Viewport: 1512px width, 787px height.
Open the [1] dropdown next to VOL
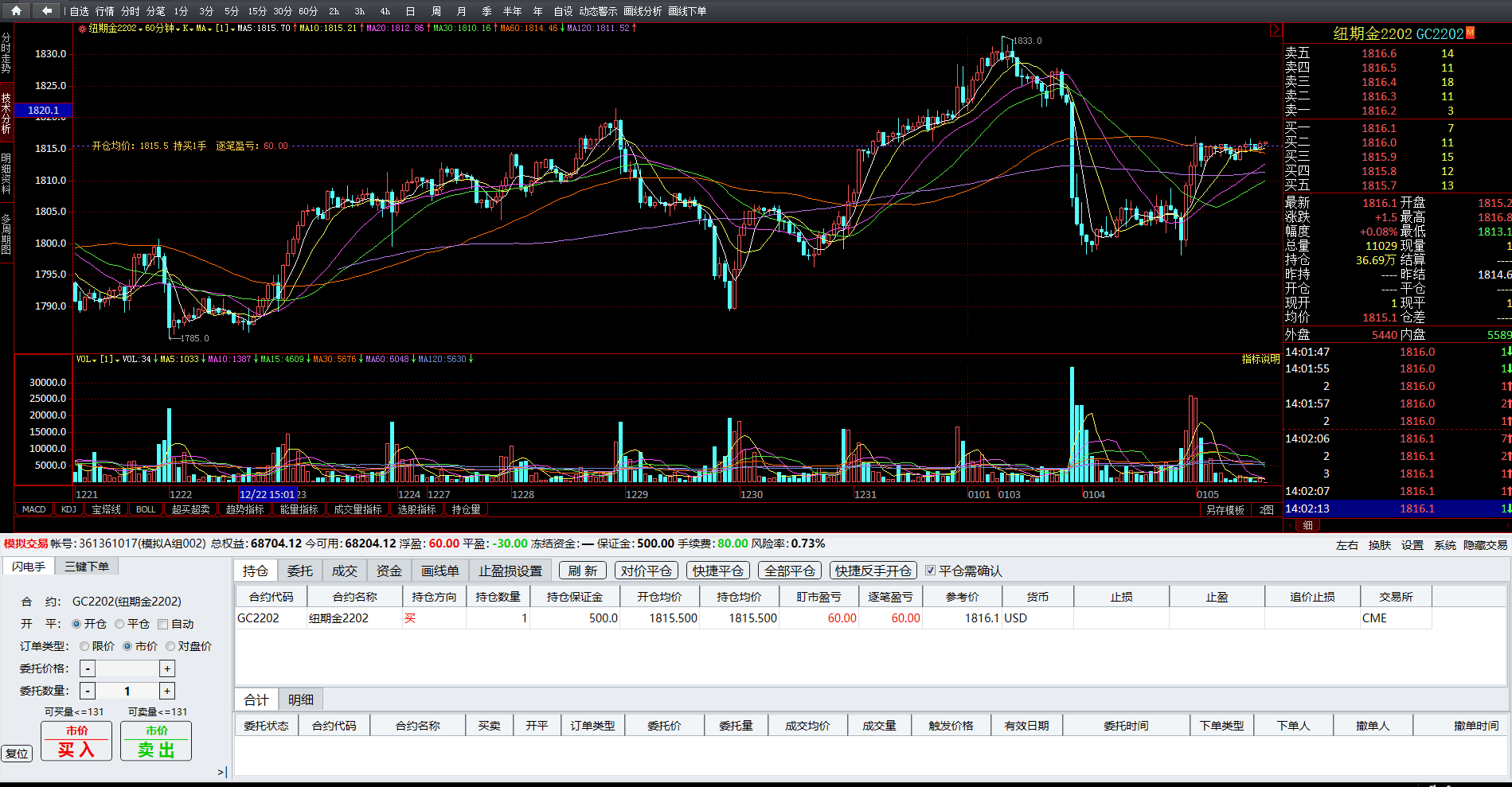tap(109, 360)
